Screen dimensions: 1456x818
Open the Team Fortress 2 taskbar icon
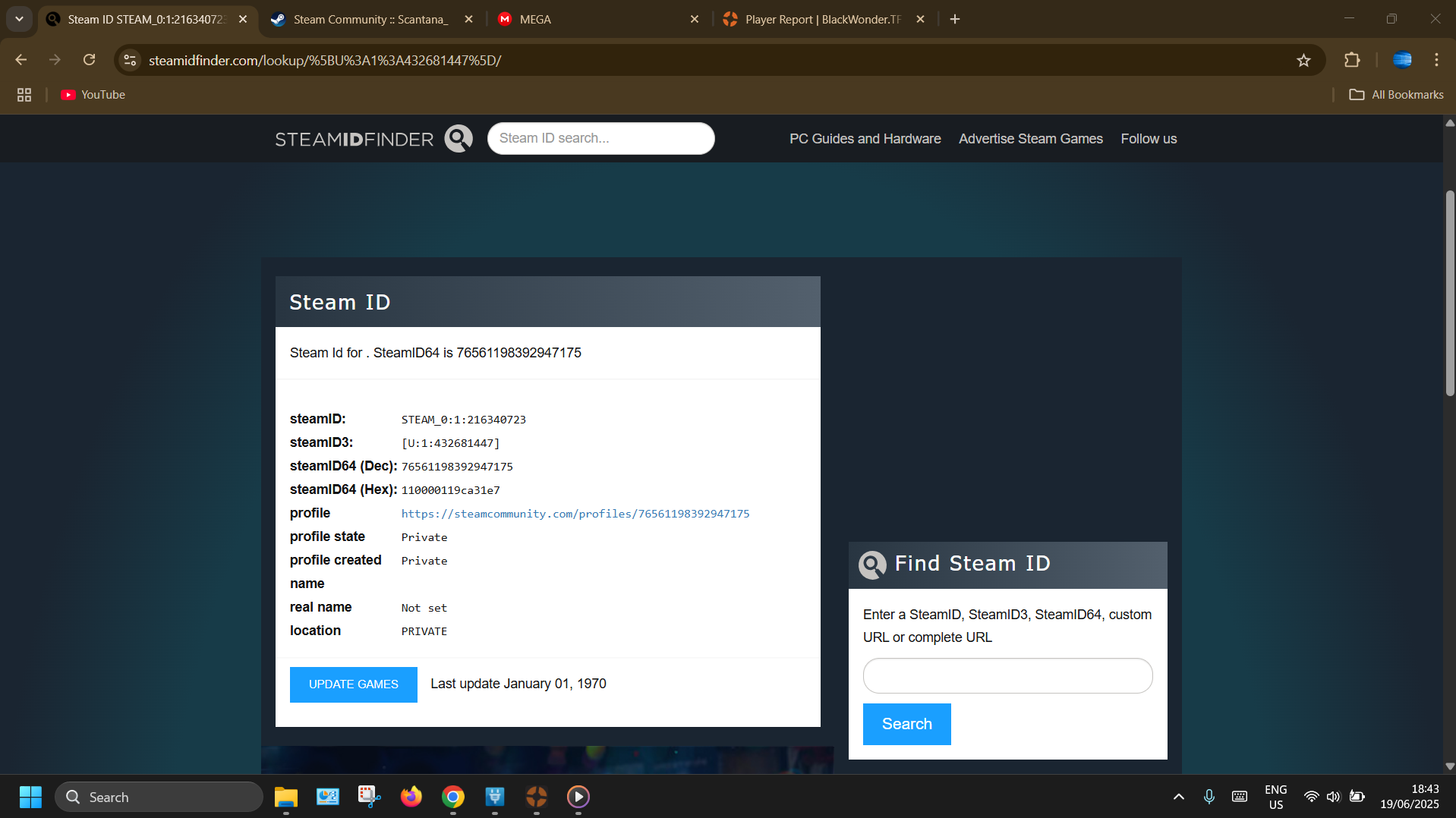click(536, 797)
